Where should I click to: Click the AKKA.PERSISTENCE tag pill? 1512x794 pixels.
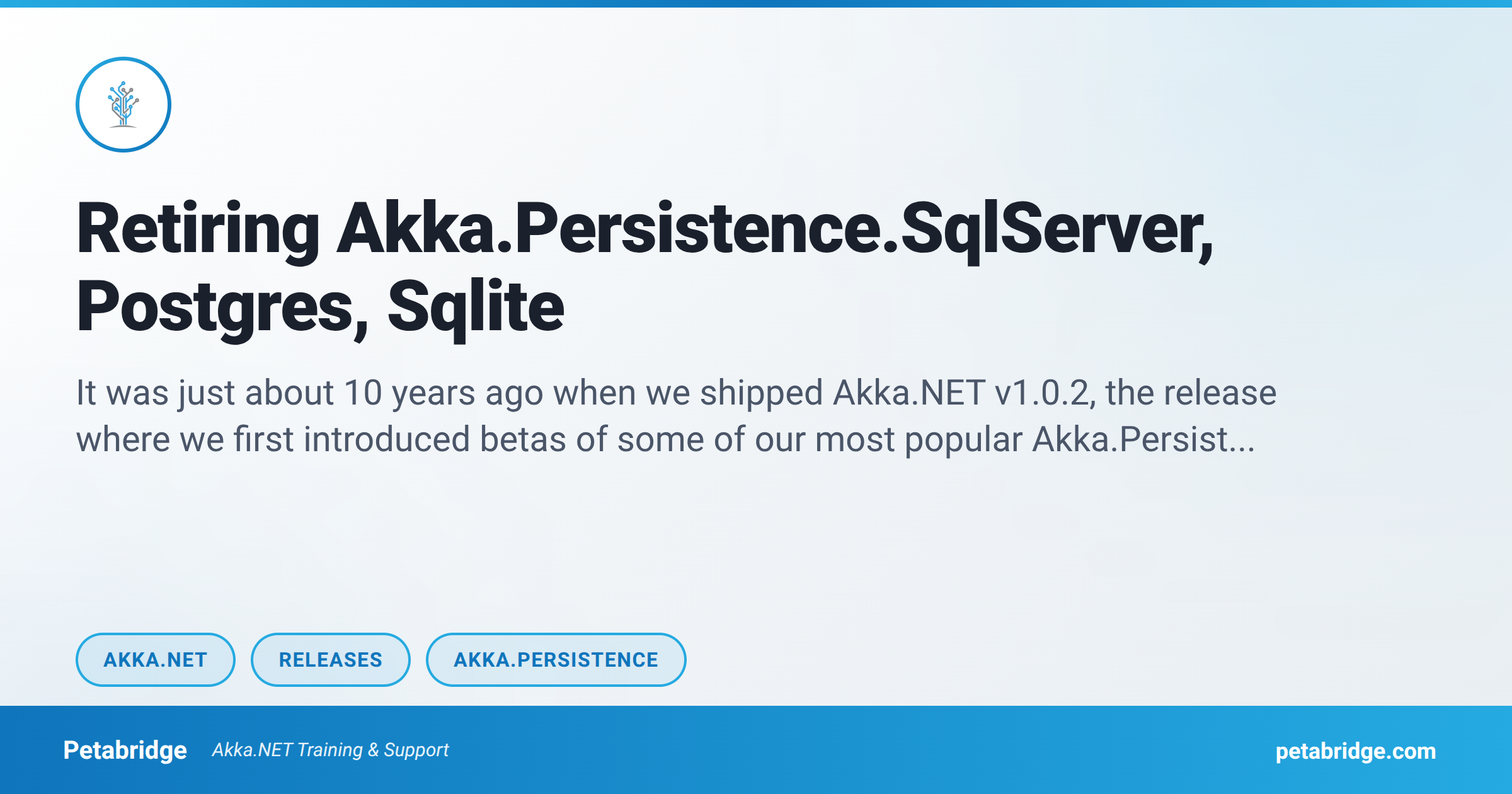[556, 660]
